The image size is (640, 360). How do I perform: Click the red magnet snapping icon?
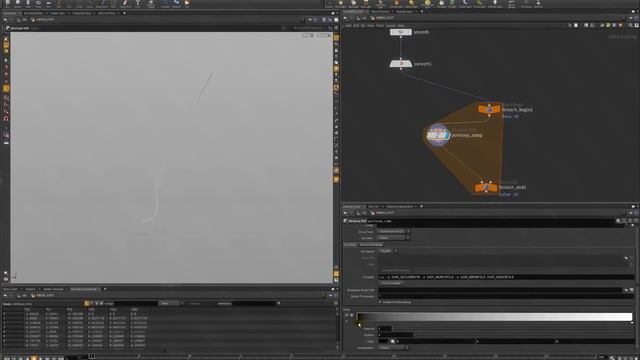pyautogui.click(x=6, y=118)
